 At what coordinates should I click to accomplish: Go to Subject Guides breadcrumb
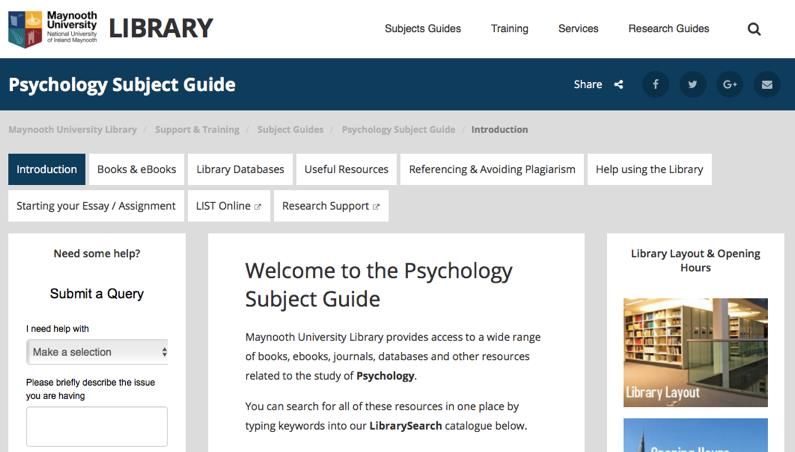[290, 129]
